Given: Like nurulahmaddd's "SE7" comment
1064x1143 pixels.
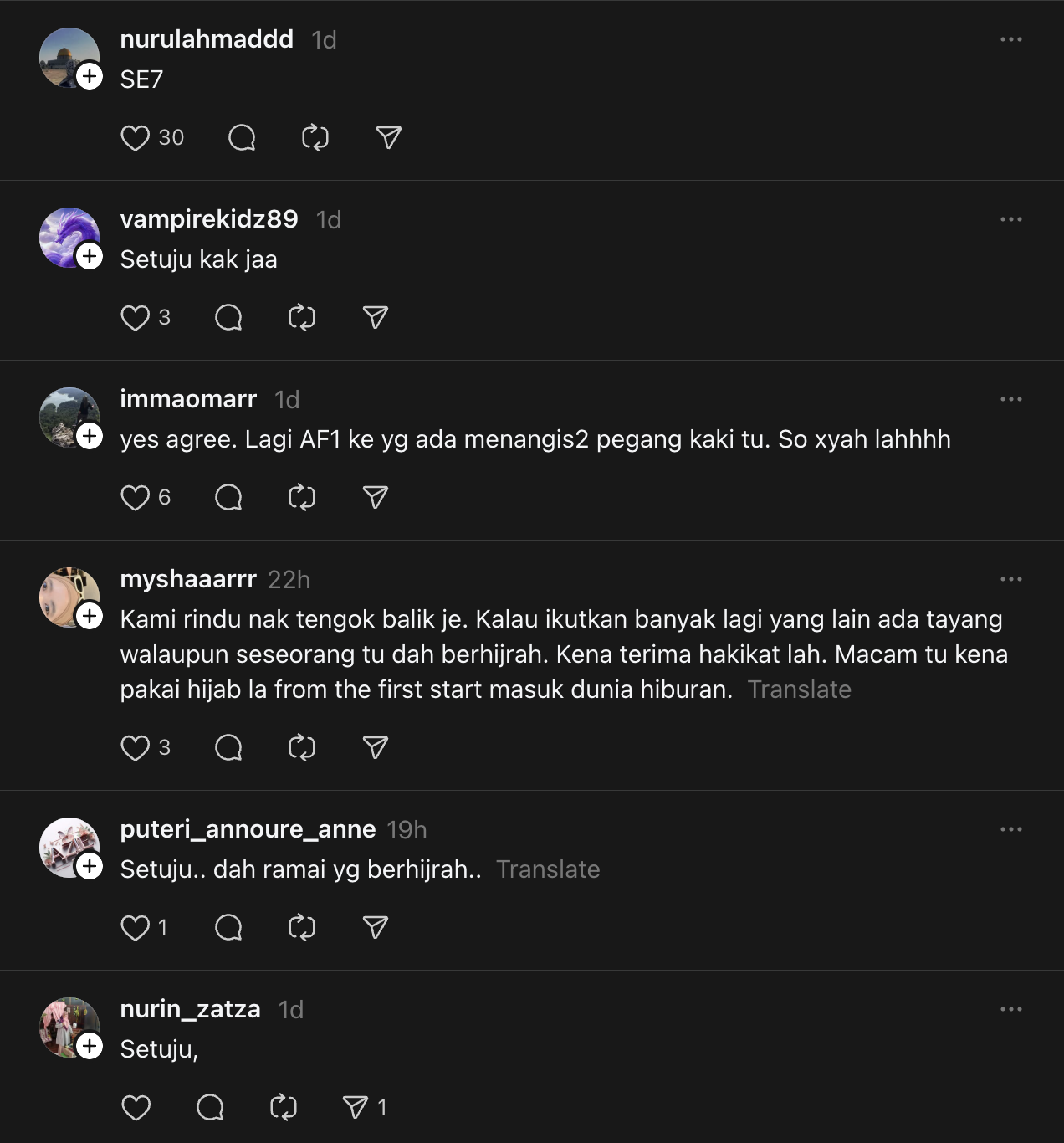Looking at the screenshot, I should 136,137.
